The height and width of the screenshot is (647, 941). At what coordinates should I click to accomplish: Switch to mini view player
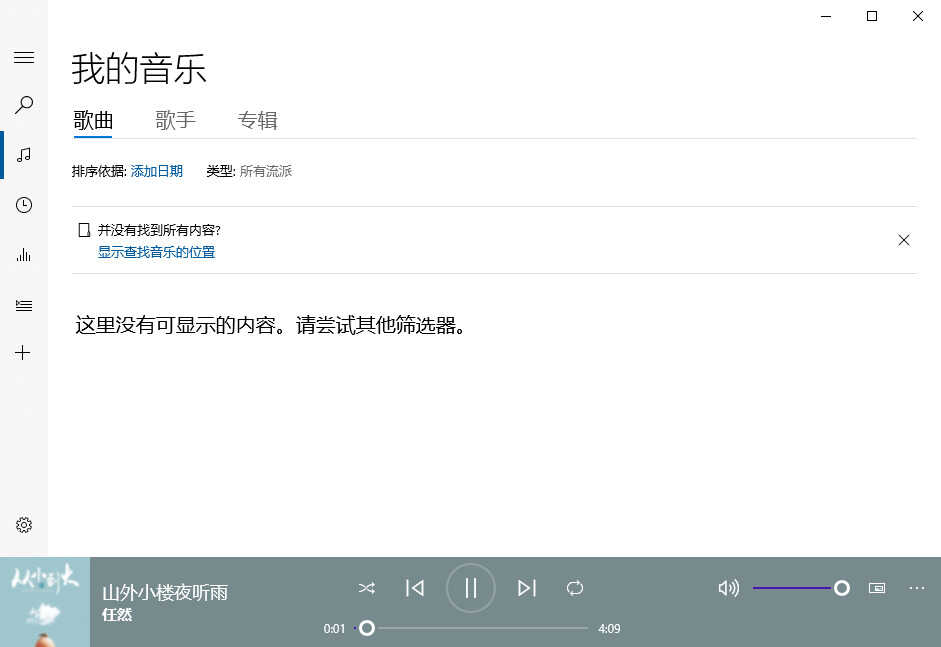(877, 588)
